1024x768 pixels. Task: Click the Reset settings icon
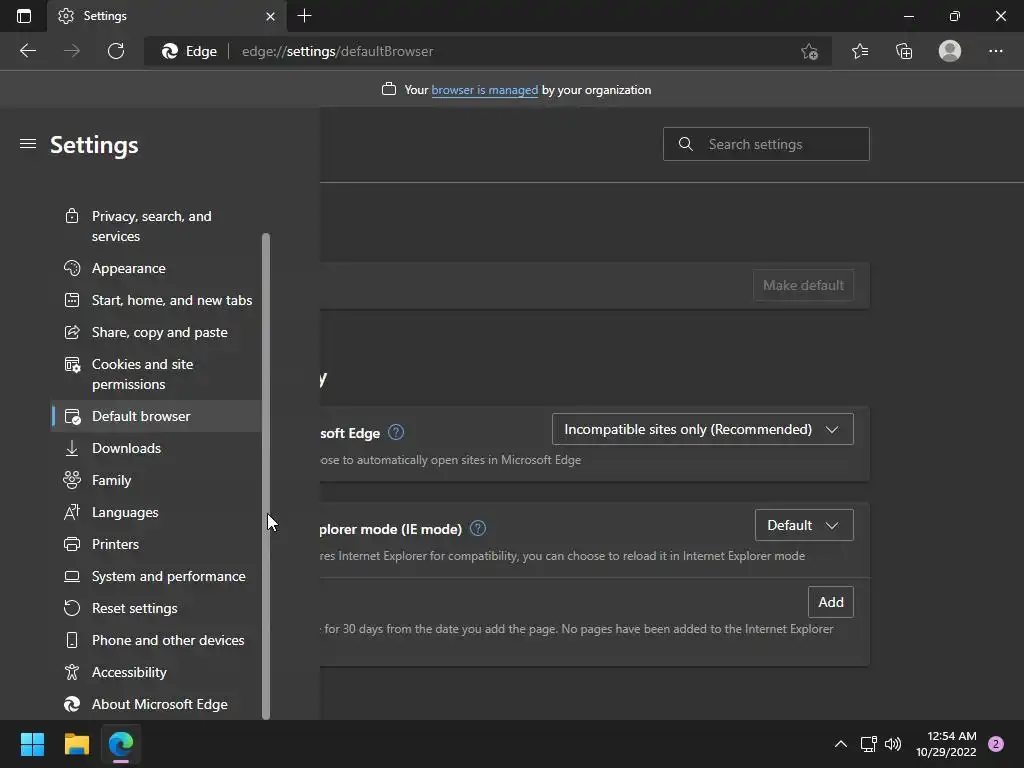[x=72, y=609]
